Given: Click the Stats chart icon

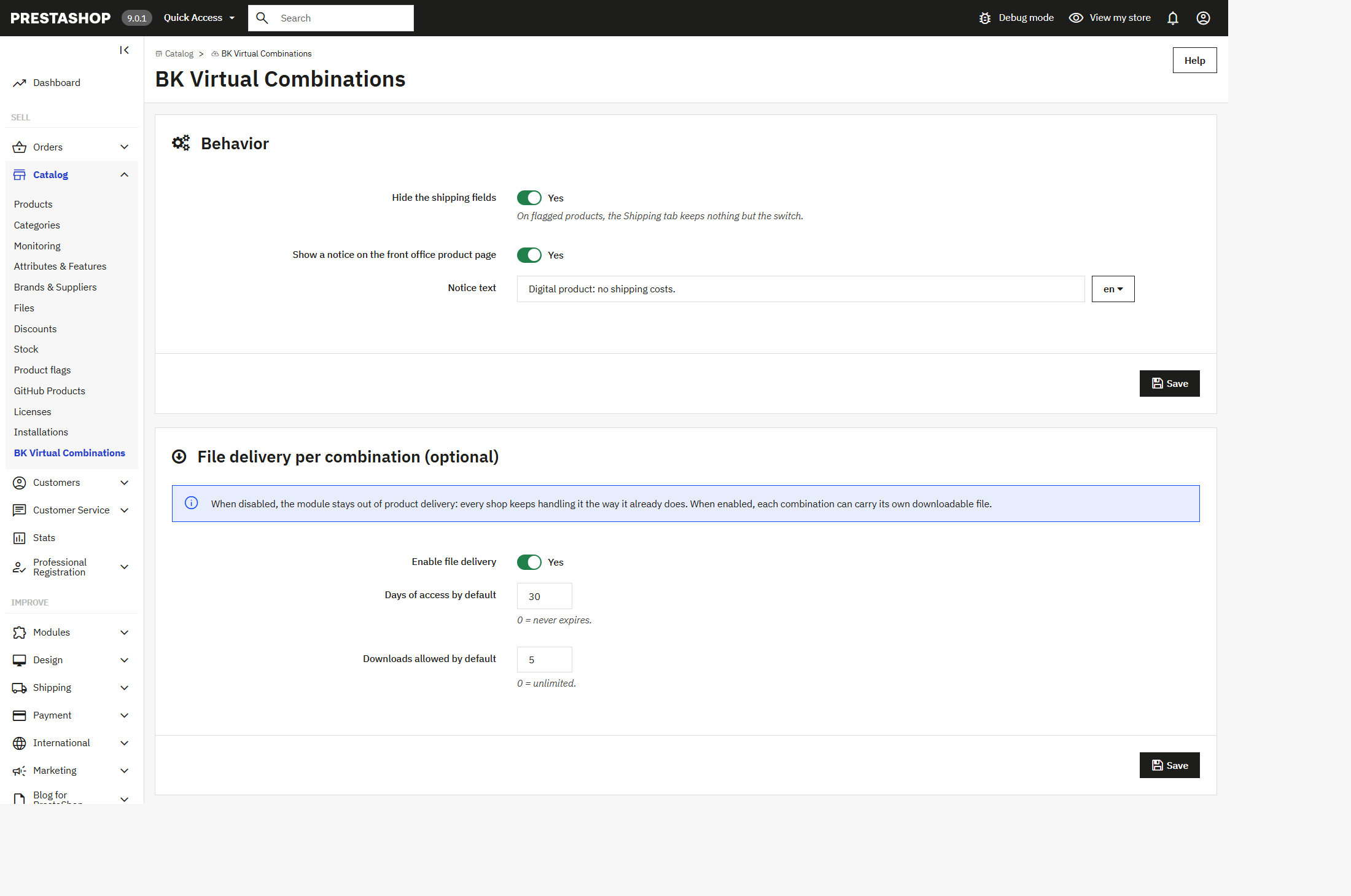Looking at the screenshot, I should click(x=20, y=538).
